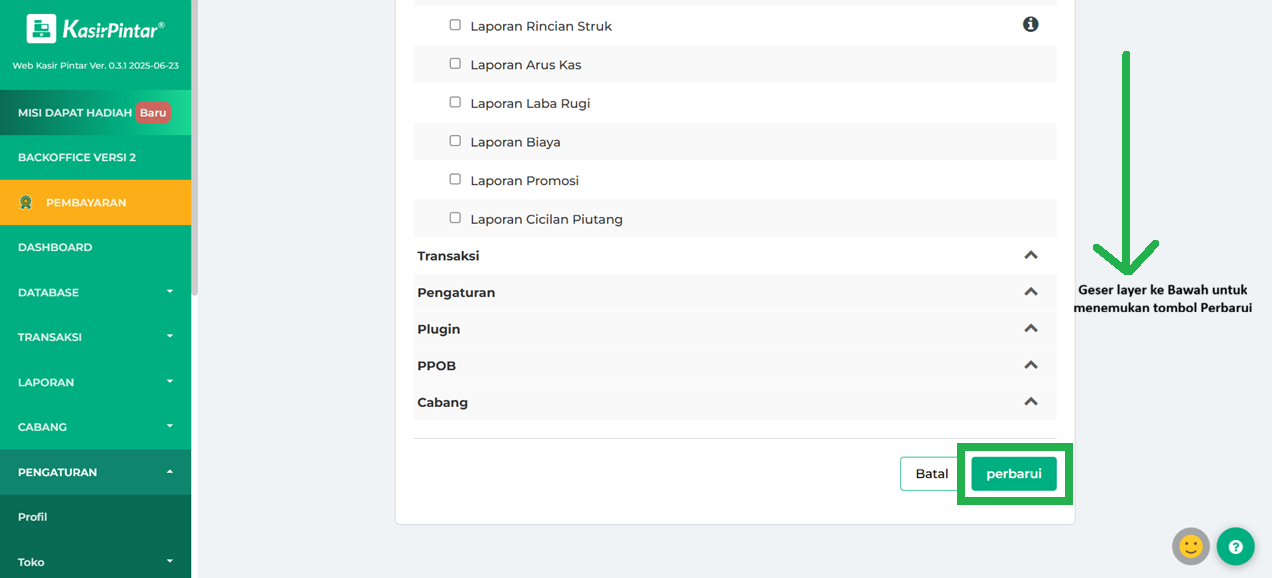Expand the Transaksi permissions section chevron
Screen dimensions: 1272x578
1031,255
